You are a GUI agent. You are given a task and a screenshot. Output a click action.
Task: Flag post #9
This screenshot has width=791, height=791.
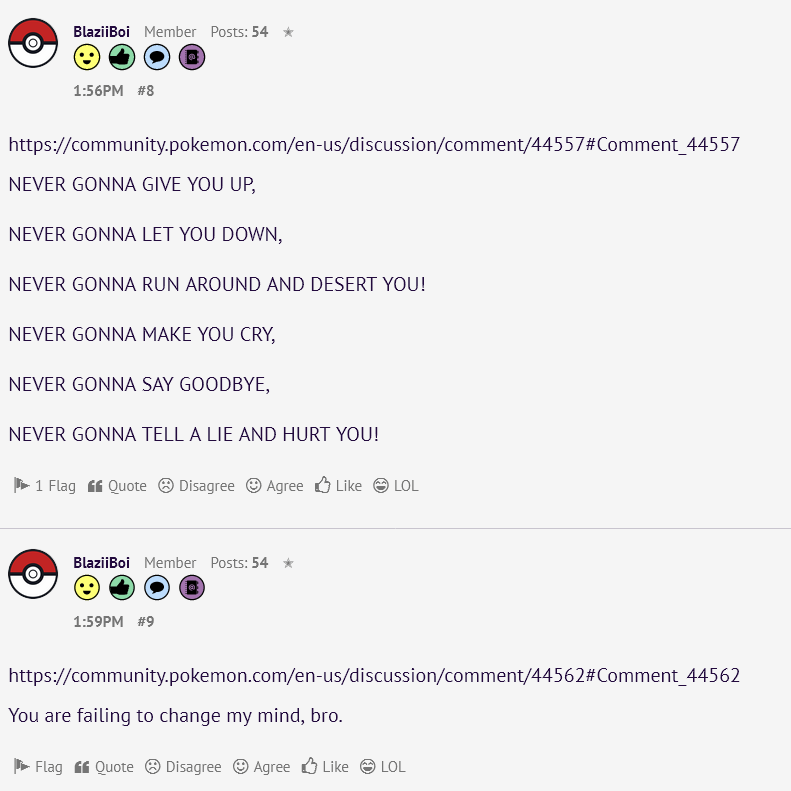[38, 767]
